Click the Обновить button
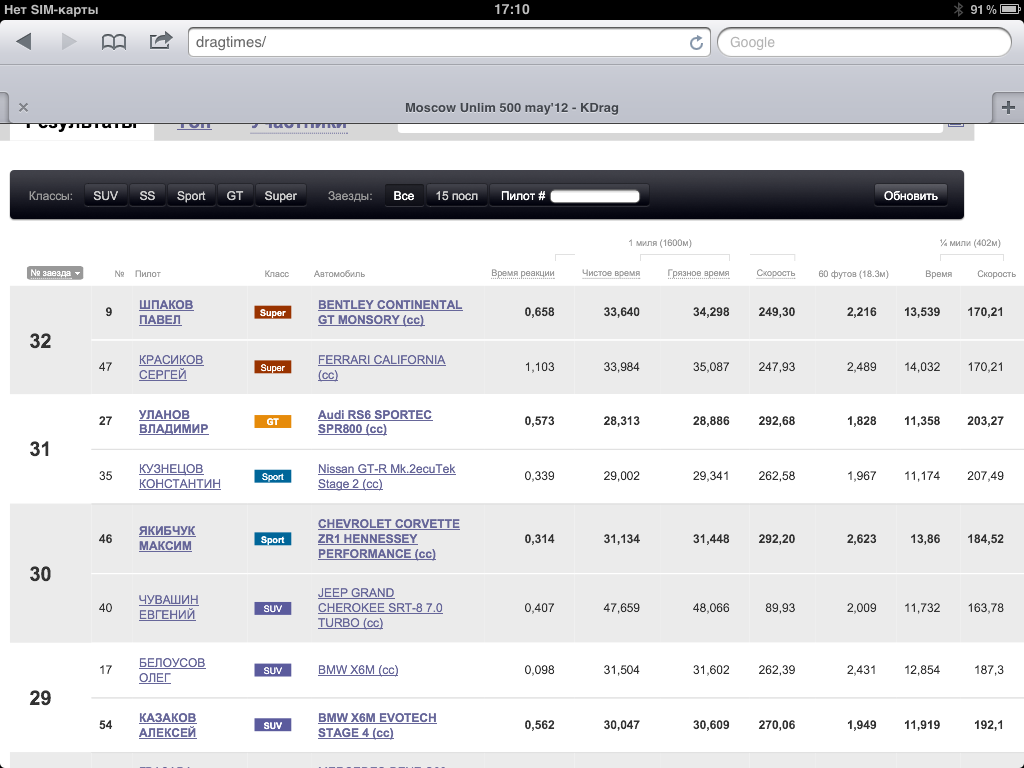Image resolution: width=1024 pixels, height=768 pixels. pyautogui.click(x=910, y=196)
